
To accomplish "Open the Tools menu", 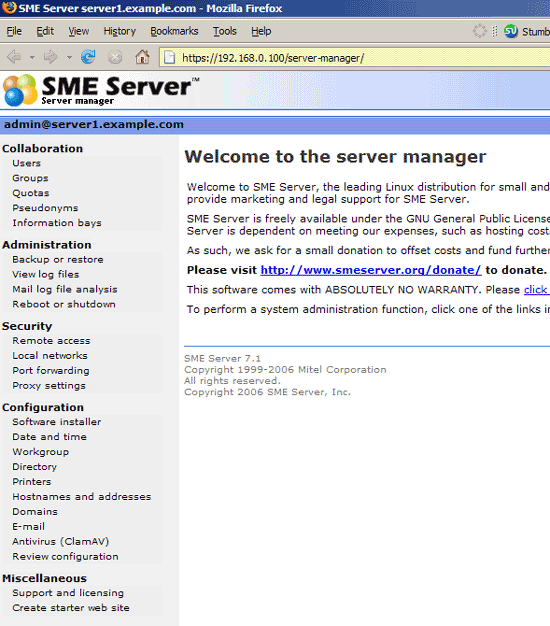I will click(225, 31).
